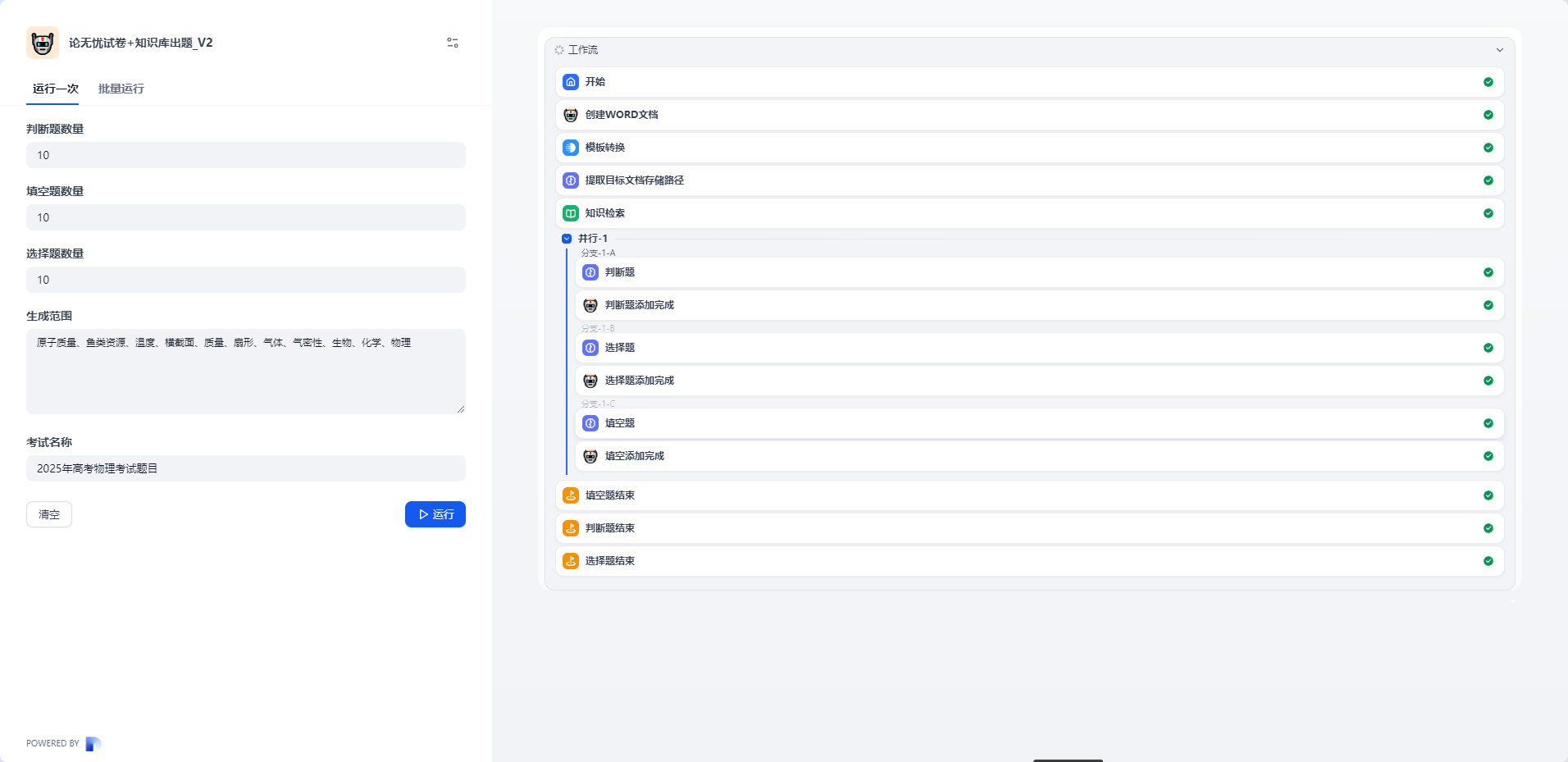
Task: Click the 判断题数量 input field
Action: click(x=246, y=155)
